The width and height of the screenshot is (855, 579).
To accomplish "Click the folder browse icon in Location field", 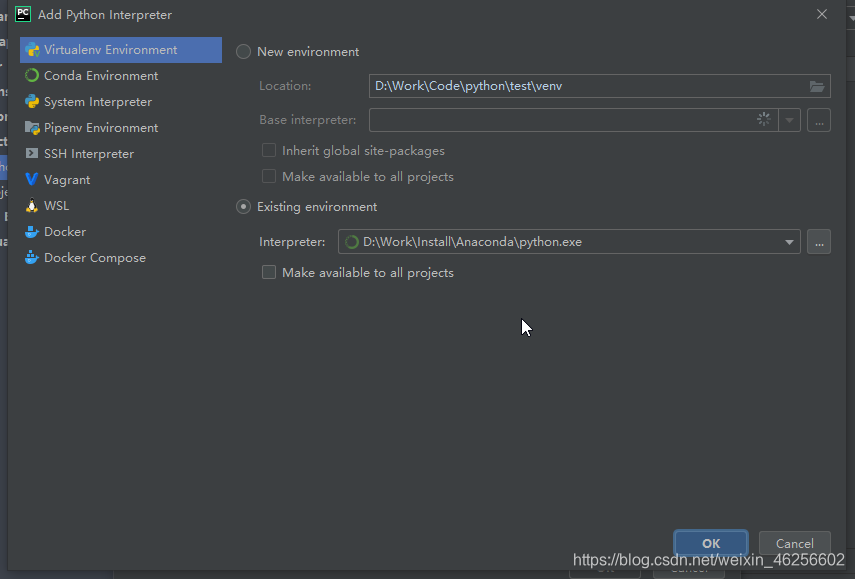I will pos(816,86).
